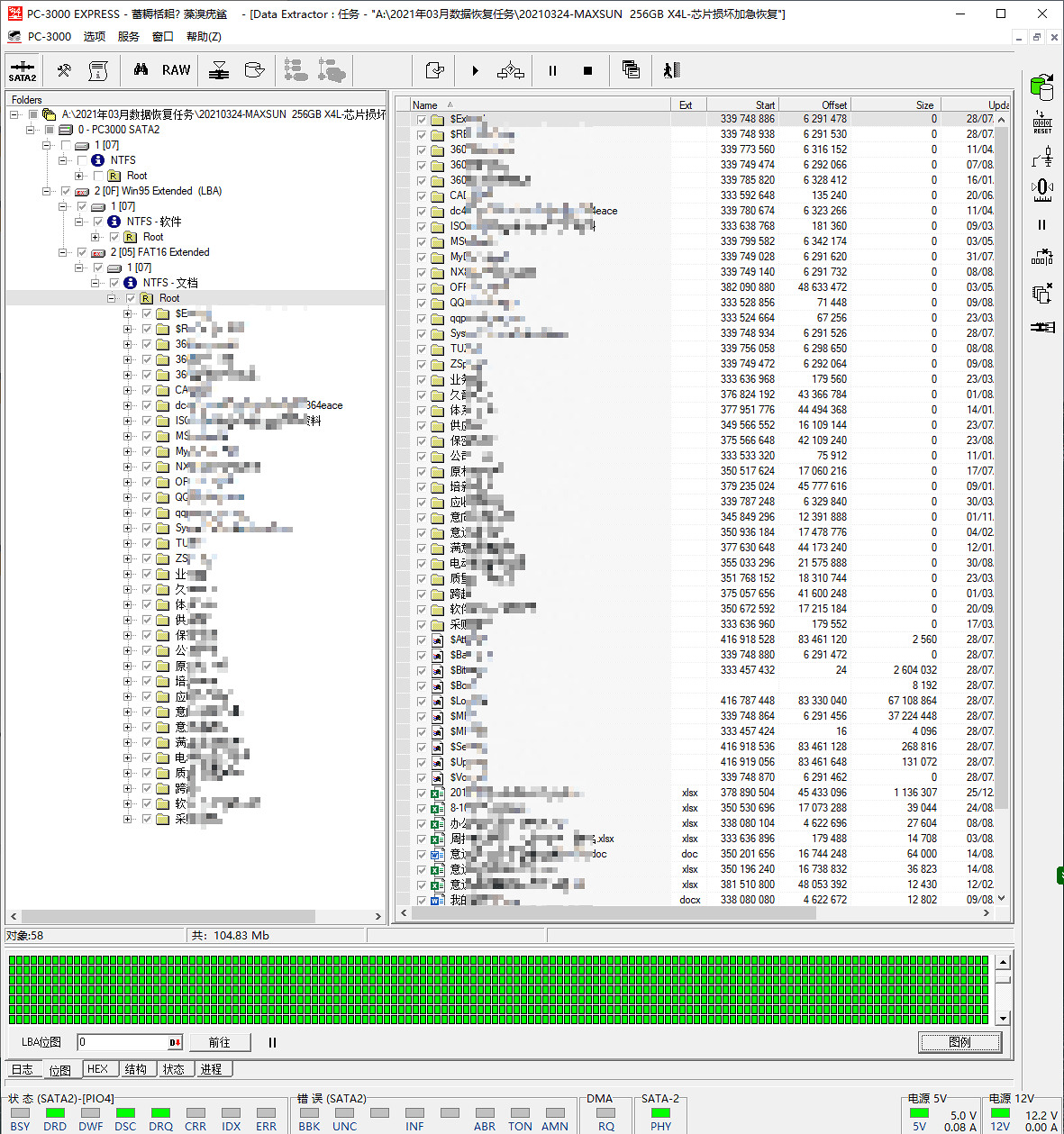The height and width of the screenshot is (1134, 1064).
Task: Click the pause icon in right sidebar
Action: 1042,224
